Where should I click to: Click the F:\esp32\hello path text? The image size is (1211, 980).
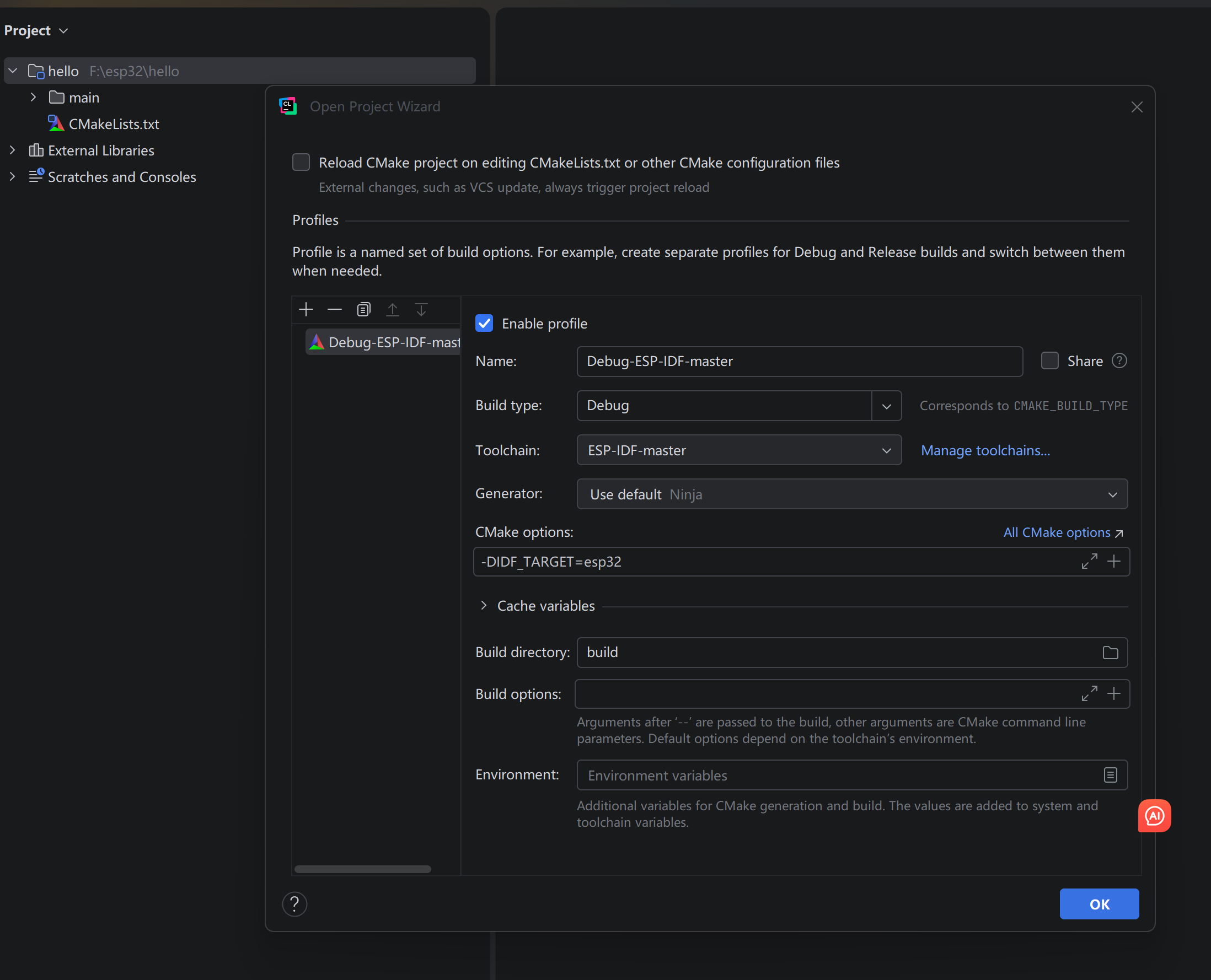click(135, 71)
